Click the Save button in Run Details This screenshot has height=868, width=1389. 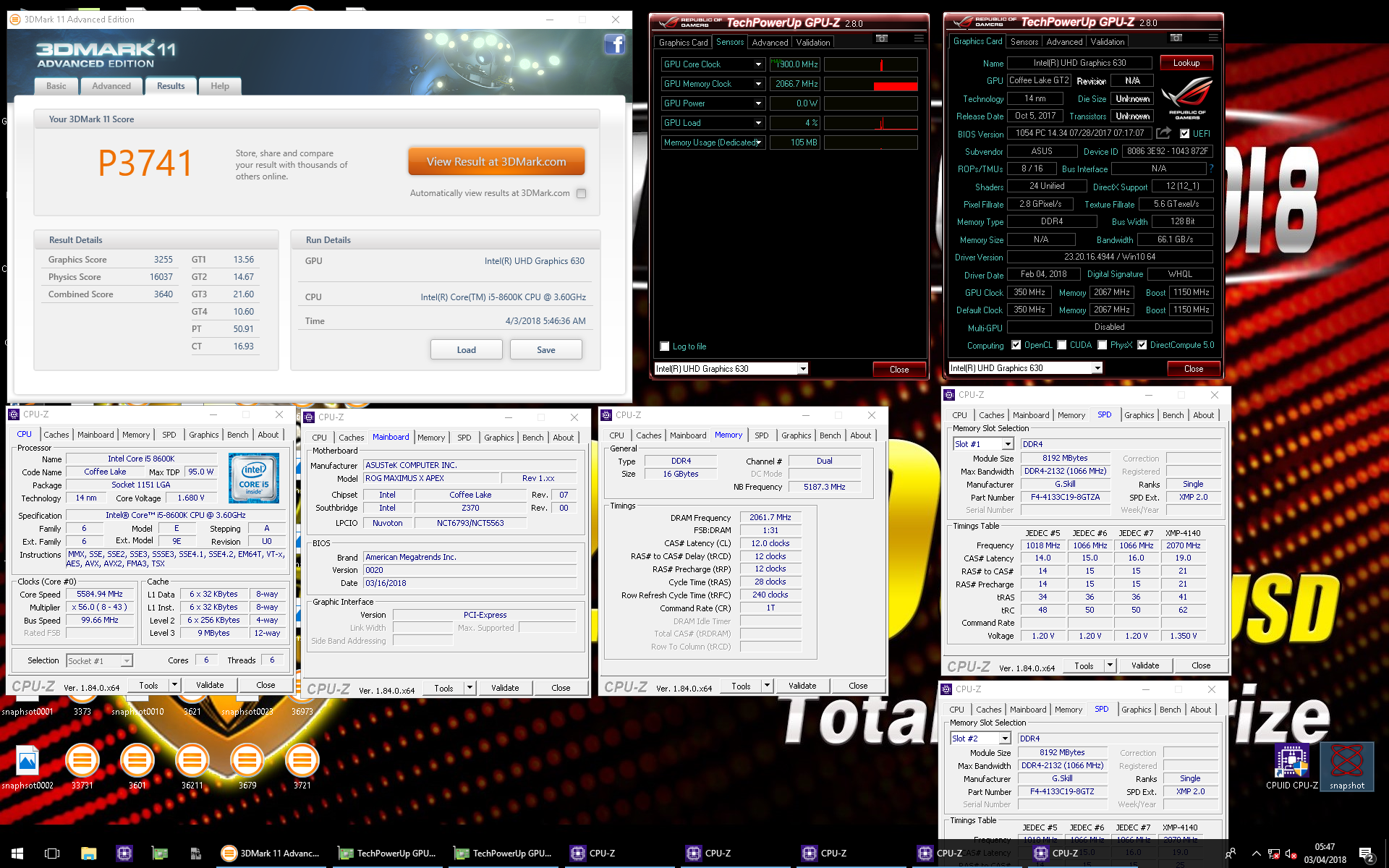click(546, 350)
